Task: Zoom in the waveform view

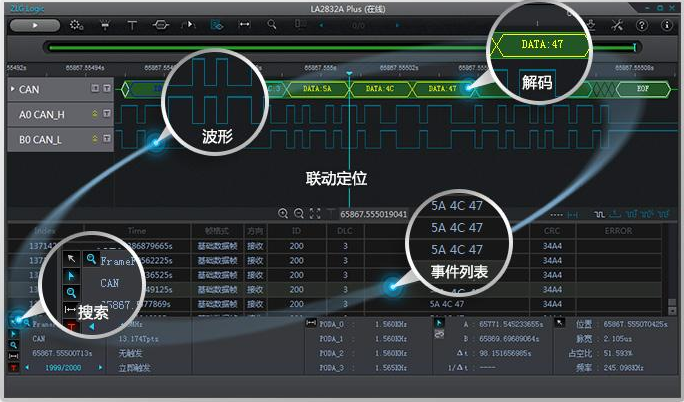Action: pyautogui.click(x=283, y=214)
